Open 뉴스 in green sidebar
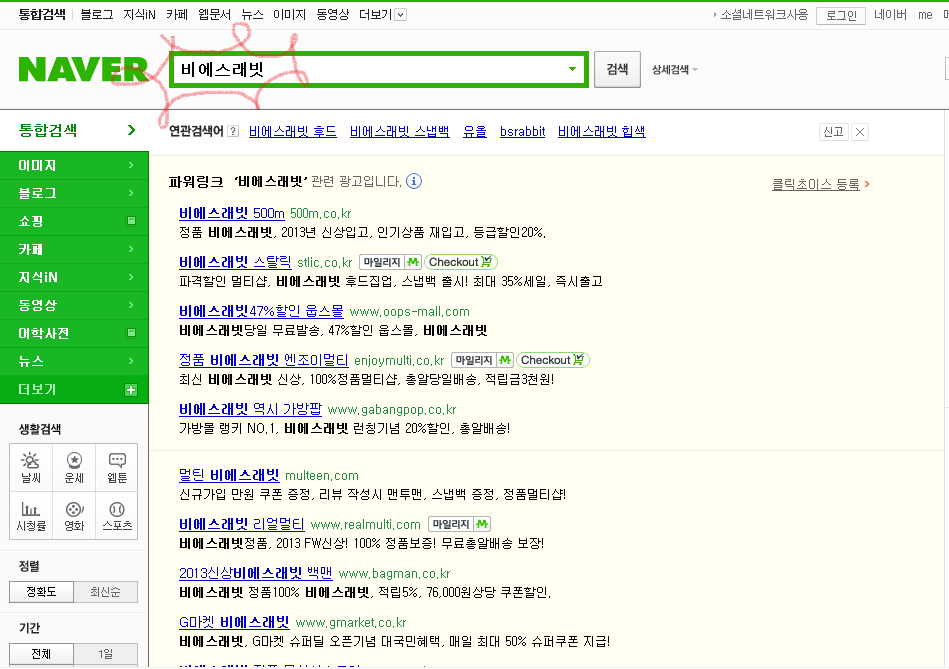Image resolution: width=949 pixels, height=669 pixels. [x=74, y=361]
